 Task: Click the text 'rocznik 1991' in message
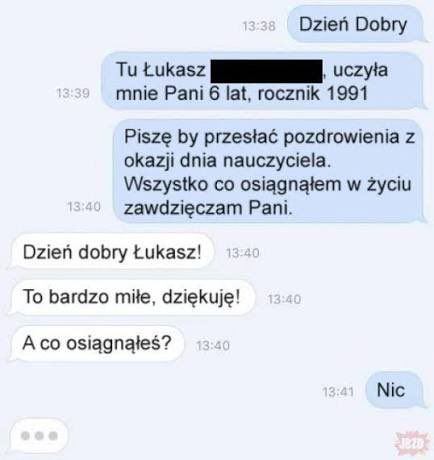[313, 93]
